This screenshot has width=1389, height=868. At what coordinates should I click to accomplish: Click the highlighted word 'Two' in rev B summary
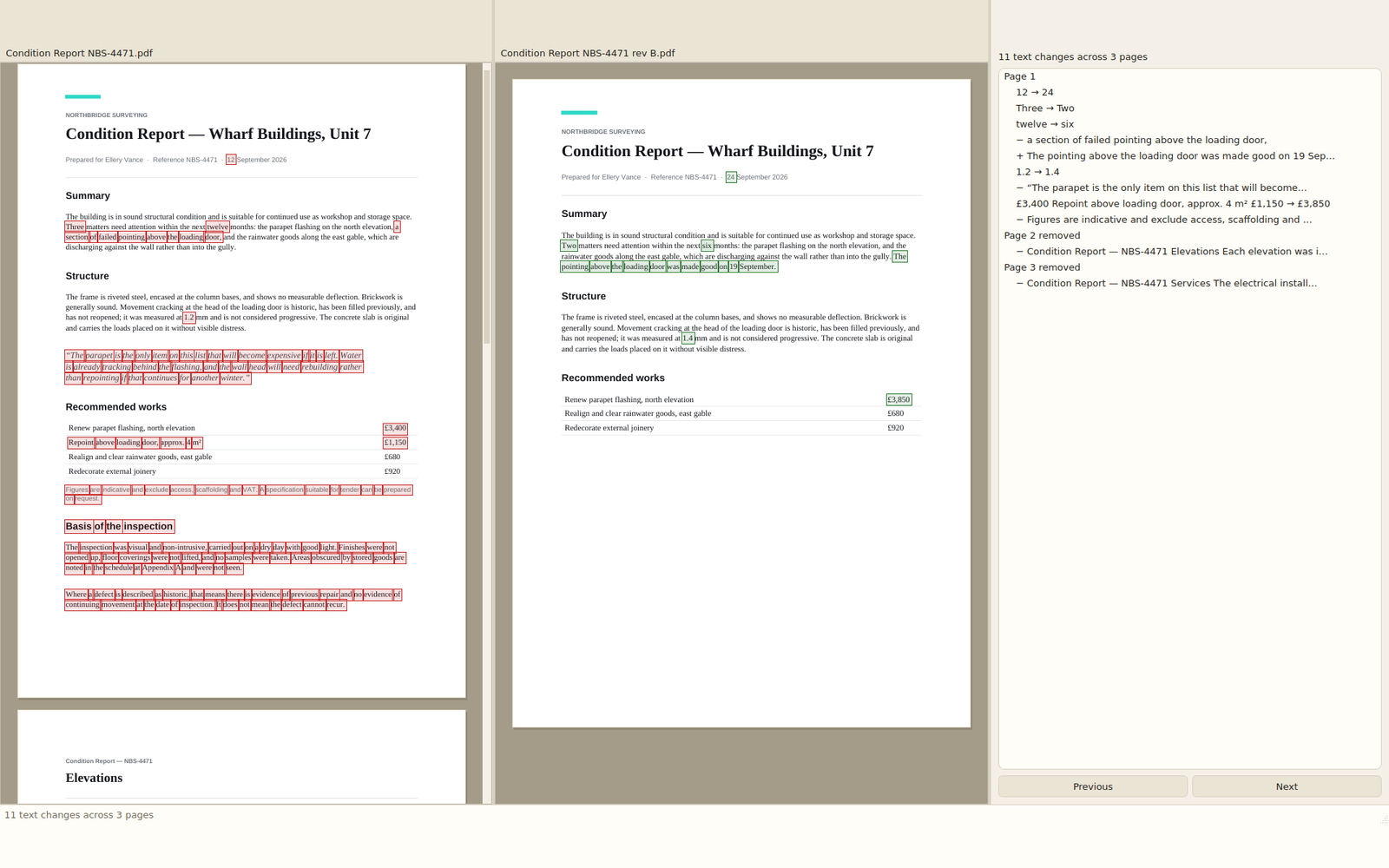coord(569,246)
